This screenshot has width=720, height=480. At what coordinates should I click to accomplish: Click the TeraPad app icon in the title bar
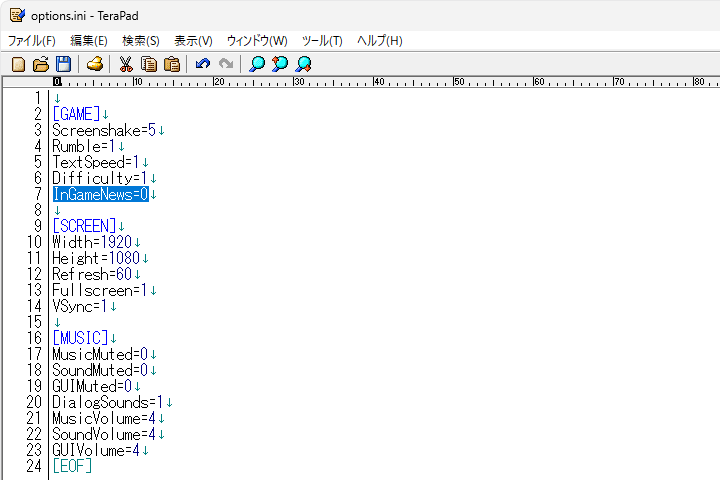point(17,15)
